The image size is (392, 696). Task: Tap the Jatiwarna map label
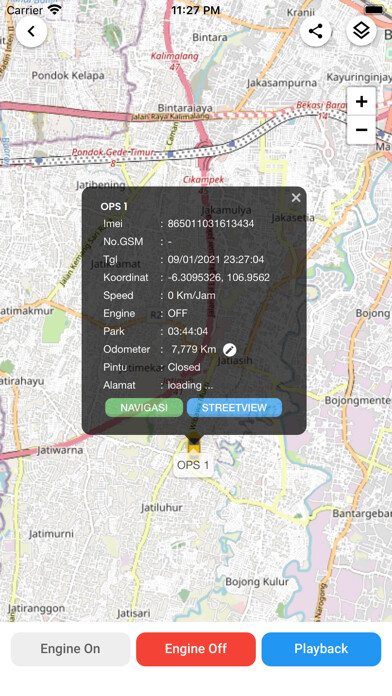point(60,451)
